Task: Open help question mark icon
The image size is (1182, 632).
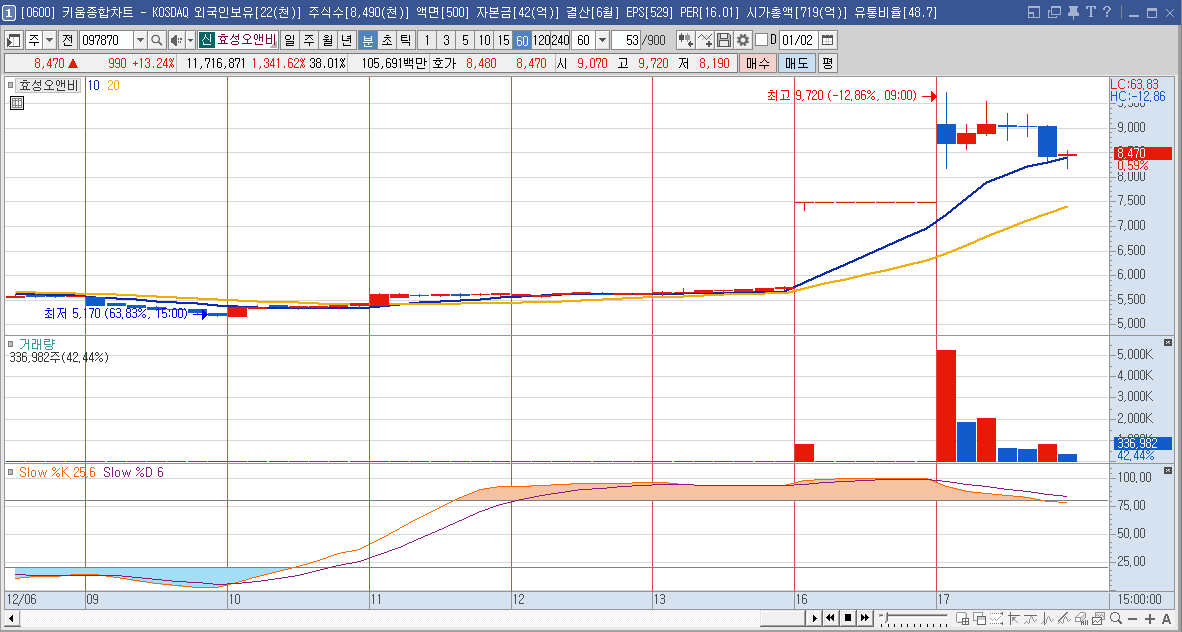Action: click(x=1107, y=12)
